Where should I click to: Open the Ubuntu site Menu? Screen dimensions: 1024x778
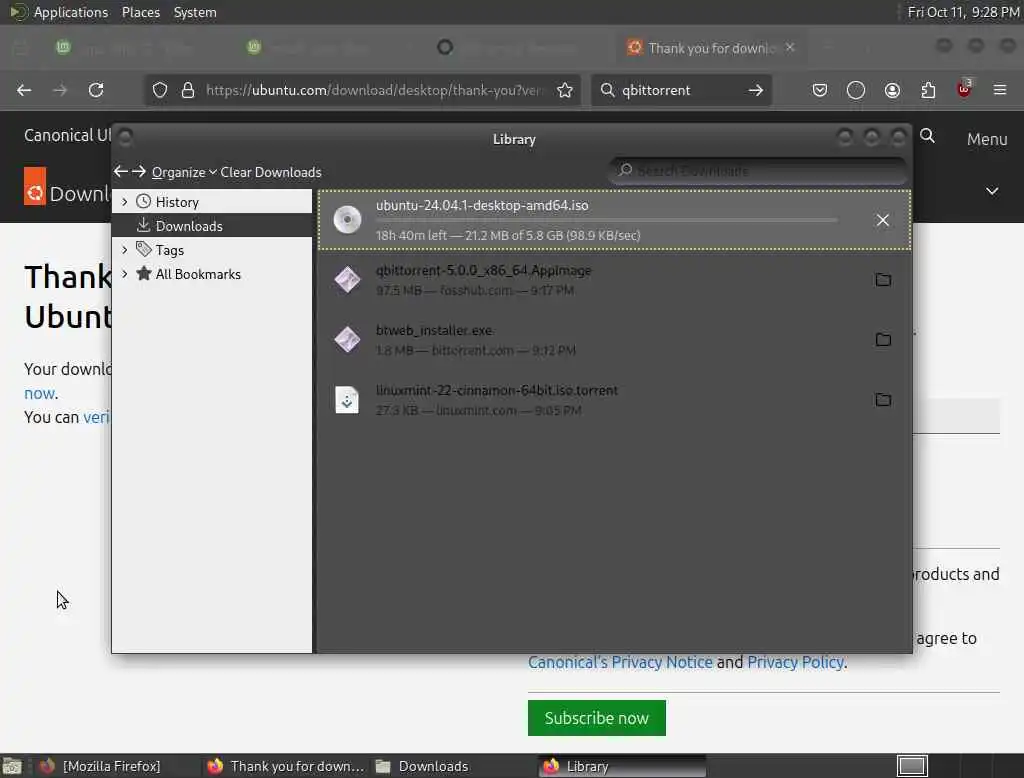coord(987,139)
